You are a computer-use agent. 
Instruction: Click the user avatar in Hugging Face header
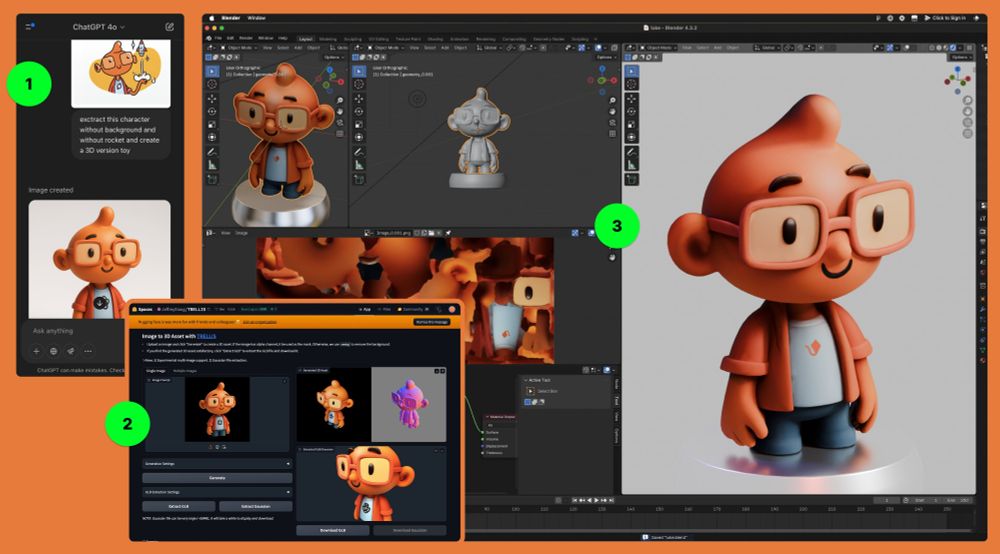click(452, 309)
